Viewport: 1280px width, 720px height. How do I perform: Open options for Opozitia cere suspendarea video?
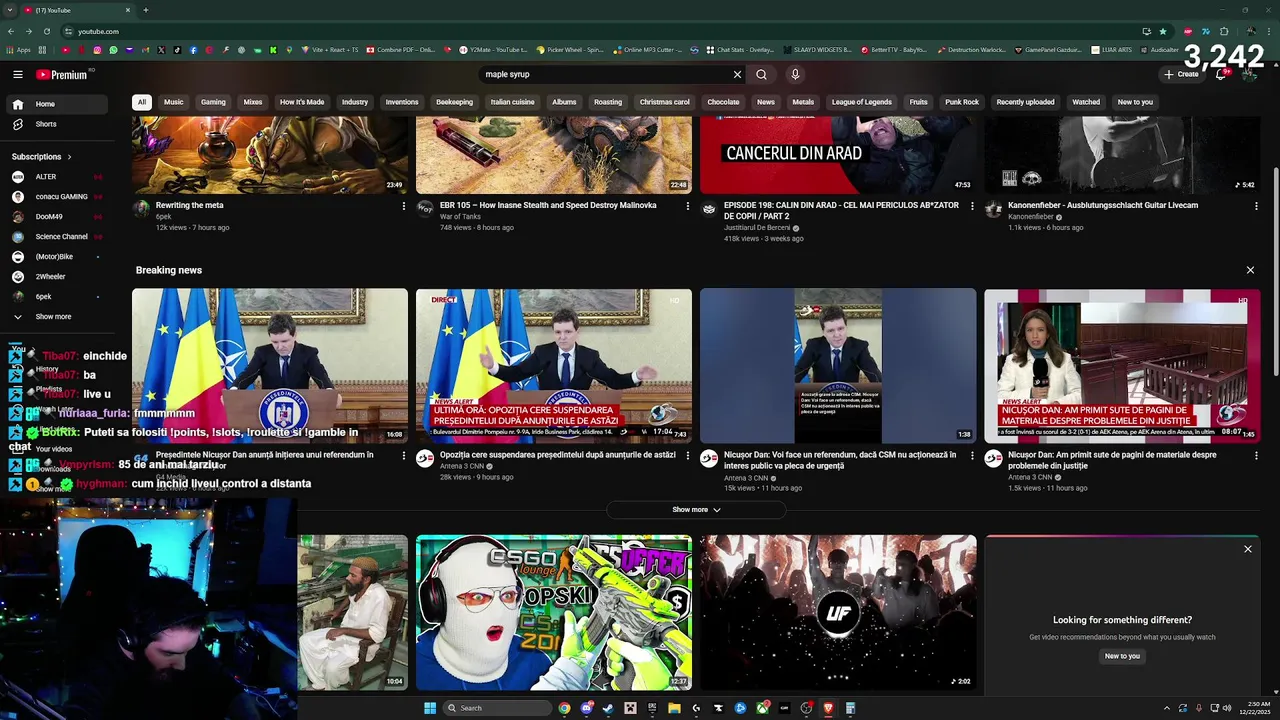(x=688, y=456)
